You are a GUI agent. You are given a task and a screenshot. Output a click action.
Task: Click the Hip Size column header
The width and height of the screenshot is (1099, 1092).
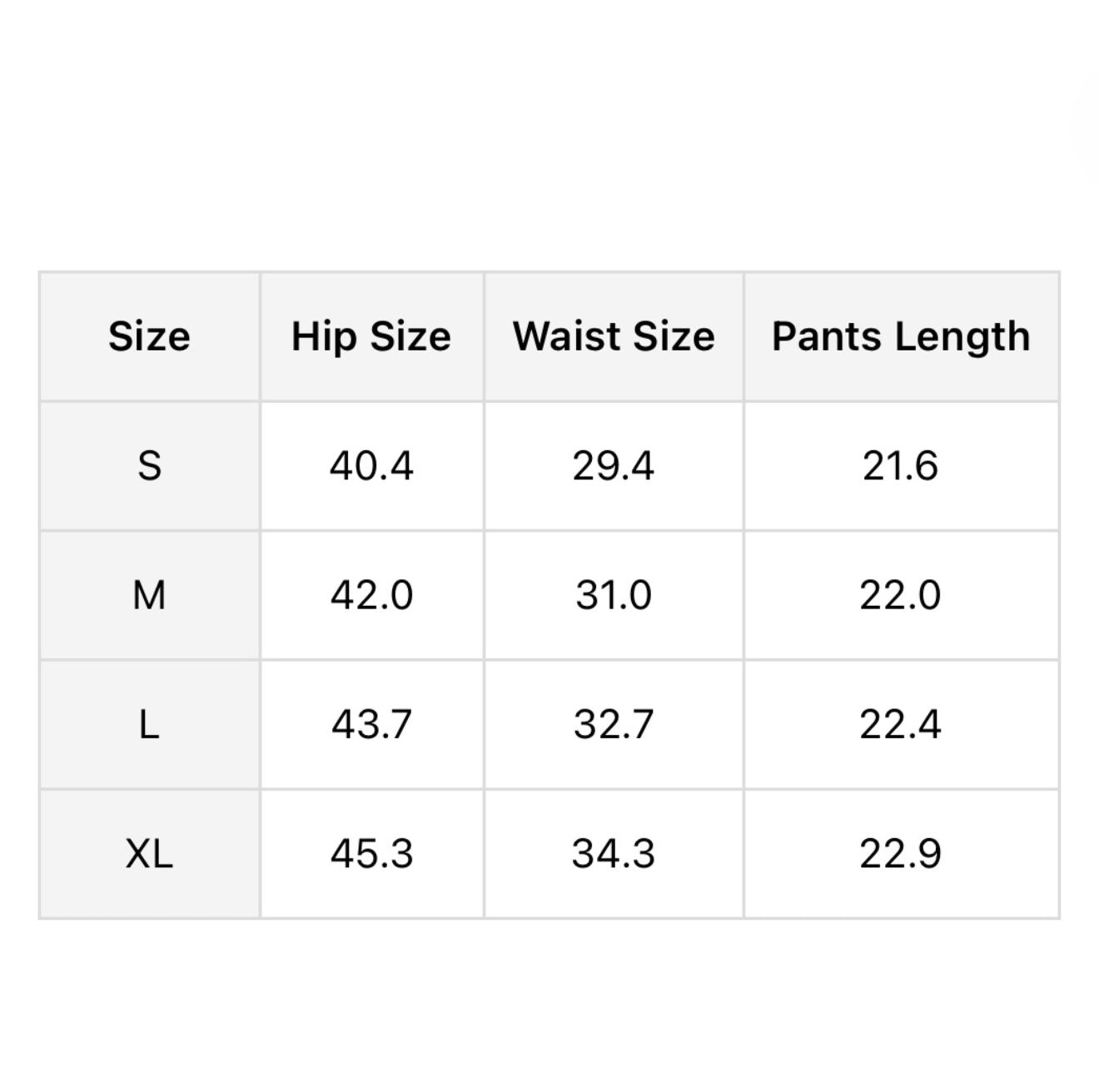371,336
